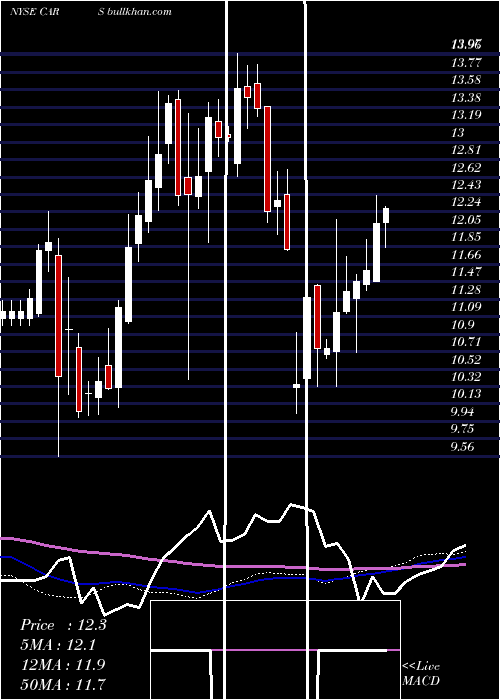Click the 11.09 price axis label
This screenshot has width=500, height=700.
click(466, 307)
